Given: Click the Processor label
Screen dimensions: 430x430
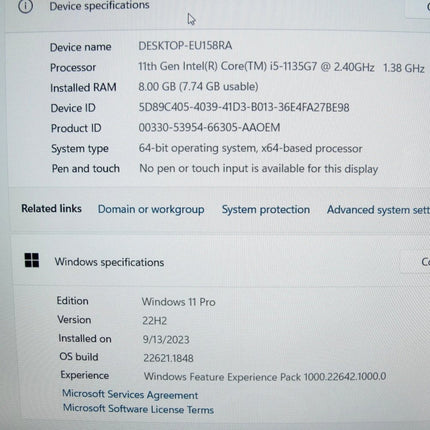Looking at the screenshot, I should click(73, 68).
